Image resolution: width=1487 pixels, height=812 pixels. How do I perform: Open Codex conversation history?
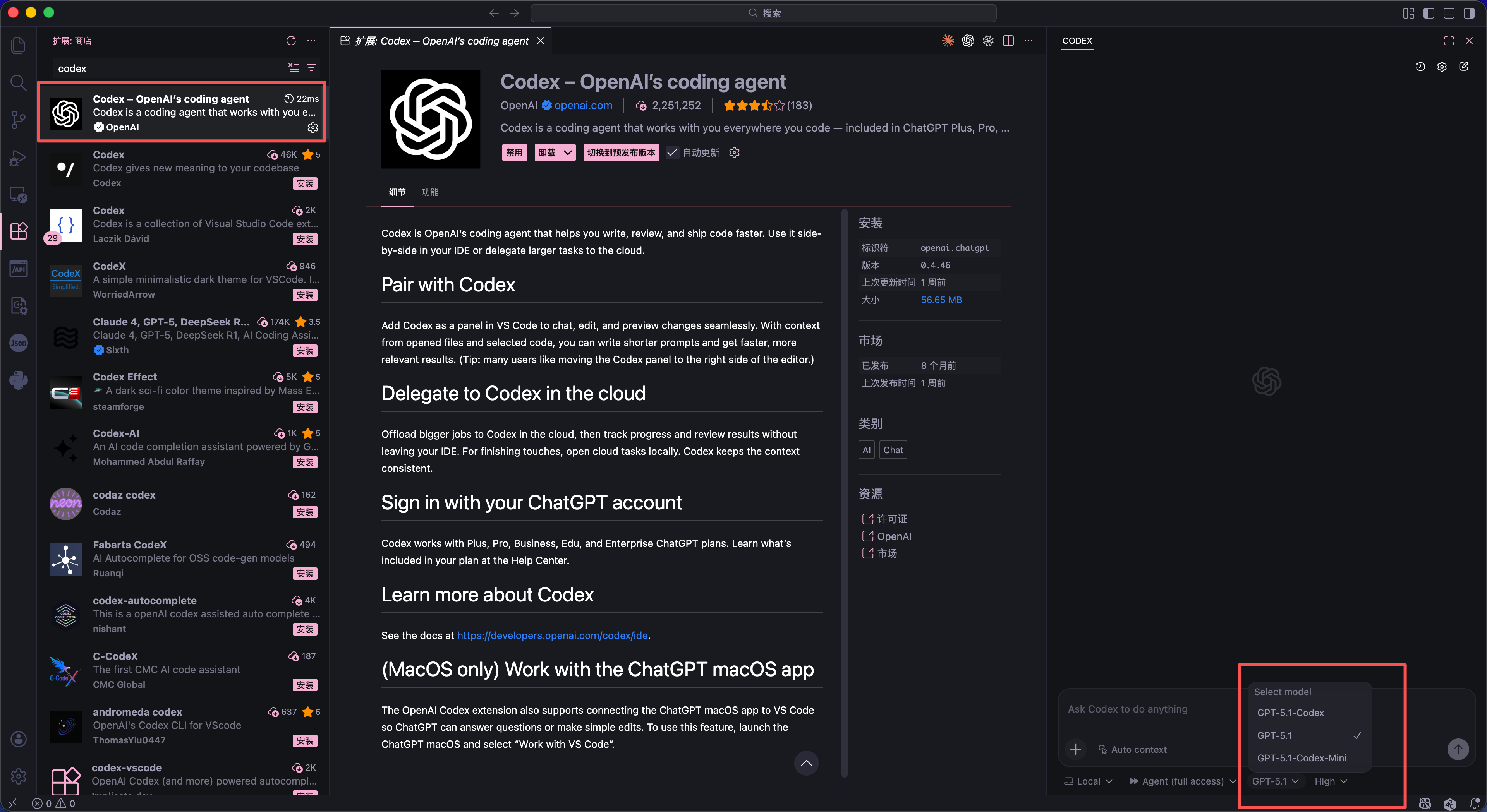pyautogui.click(x=1421, y=66)
